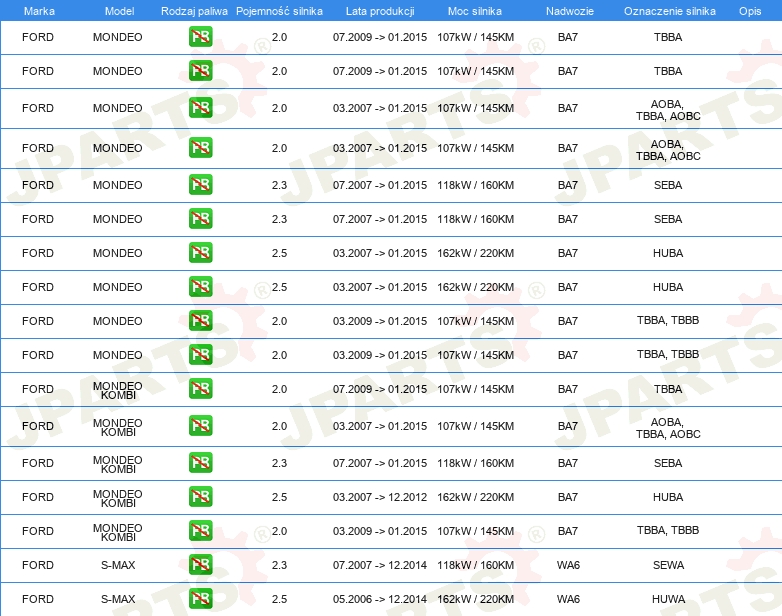Sort by the Model column header

pyautogui.click(x=119, y=11)
